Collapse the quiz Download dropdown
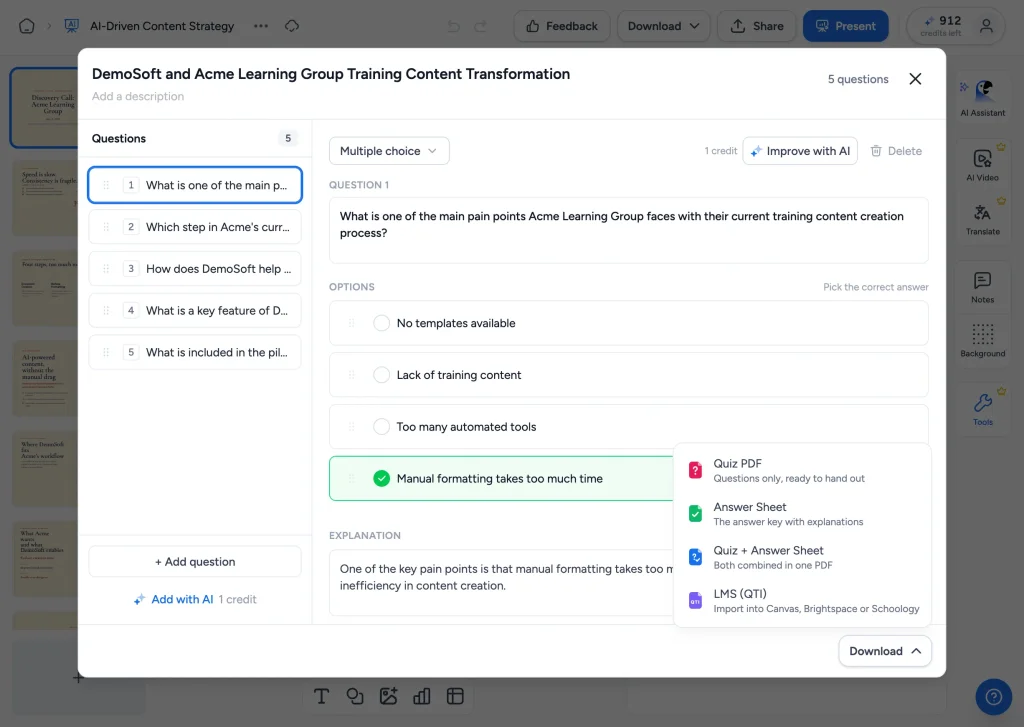The height and width of the screenshot is (727, 1024). coord(884,651)
